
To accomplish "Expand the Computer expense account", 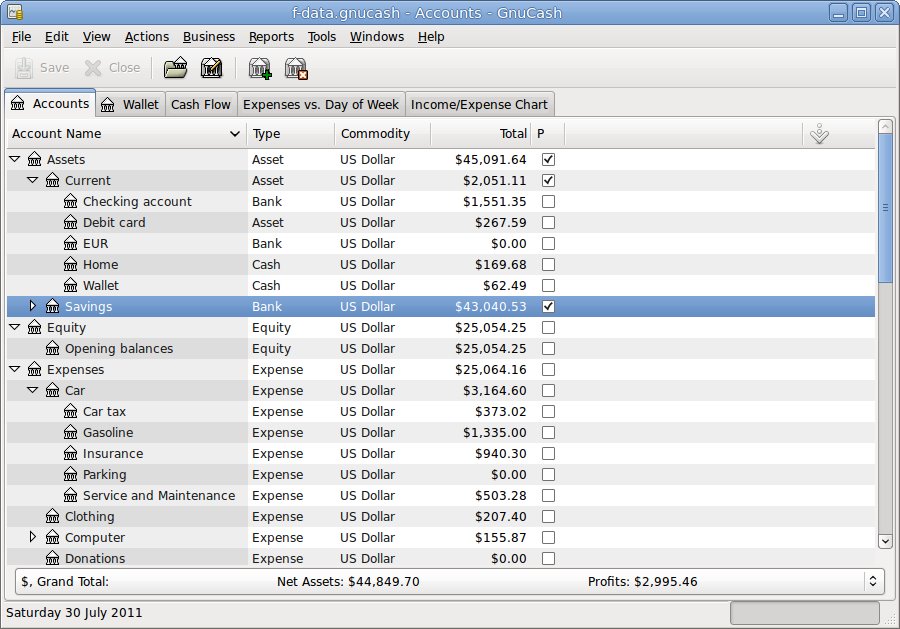I will [32, 537].
